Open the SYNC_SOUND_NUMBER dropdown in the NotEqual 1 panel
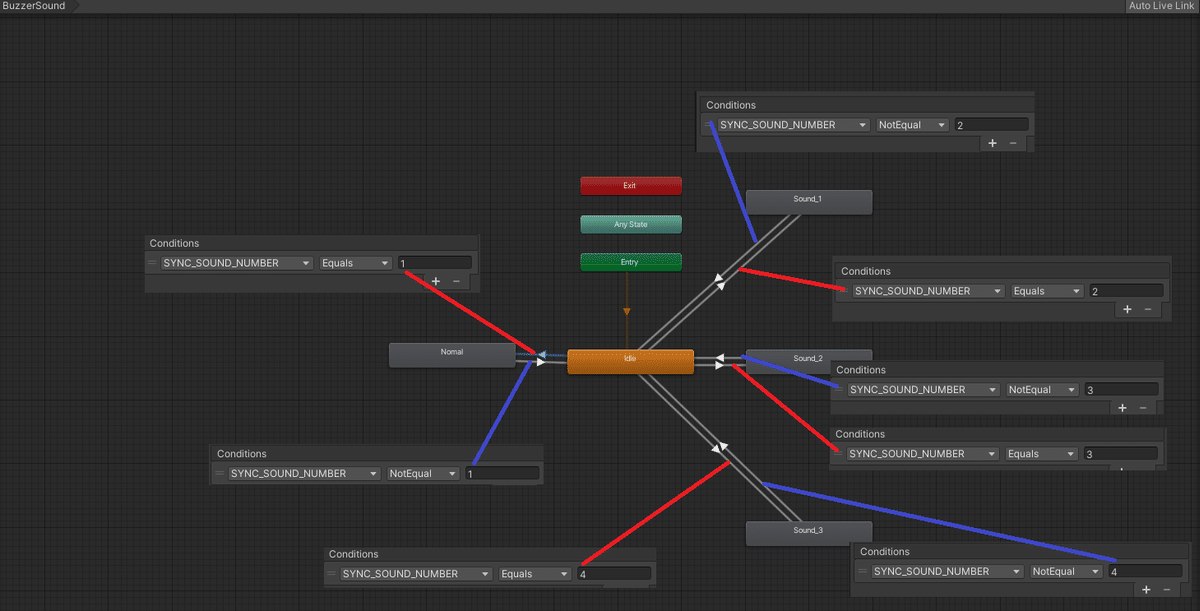The width and height of the screenshot is (1200, 611). click(x=304, y=473)
